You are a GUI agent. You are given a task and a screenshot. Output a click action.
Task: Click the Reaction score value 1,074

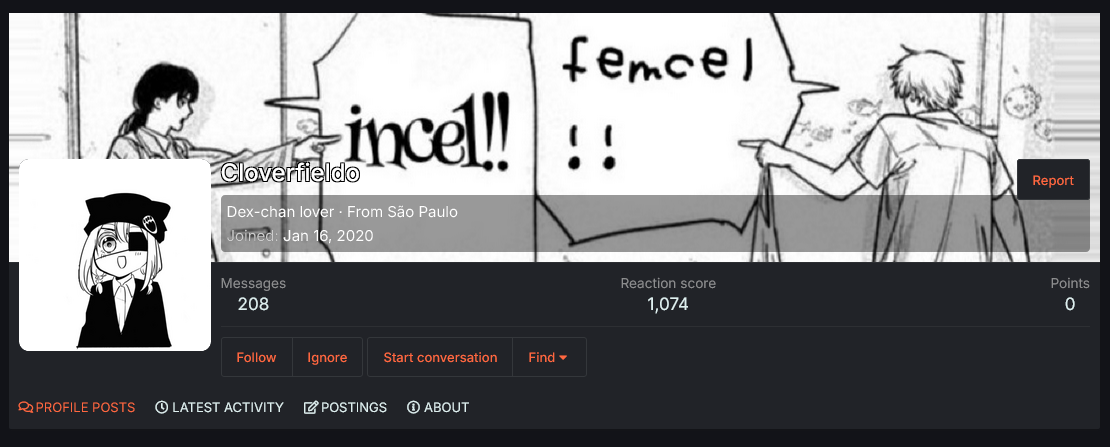click(668, 305)
